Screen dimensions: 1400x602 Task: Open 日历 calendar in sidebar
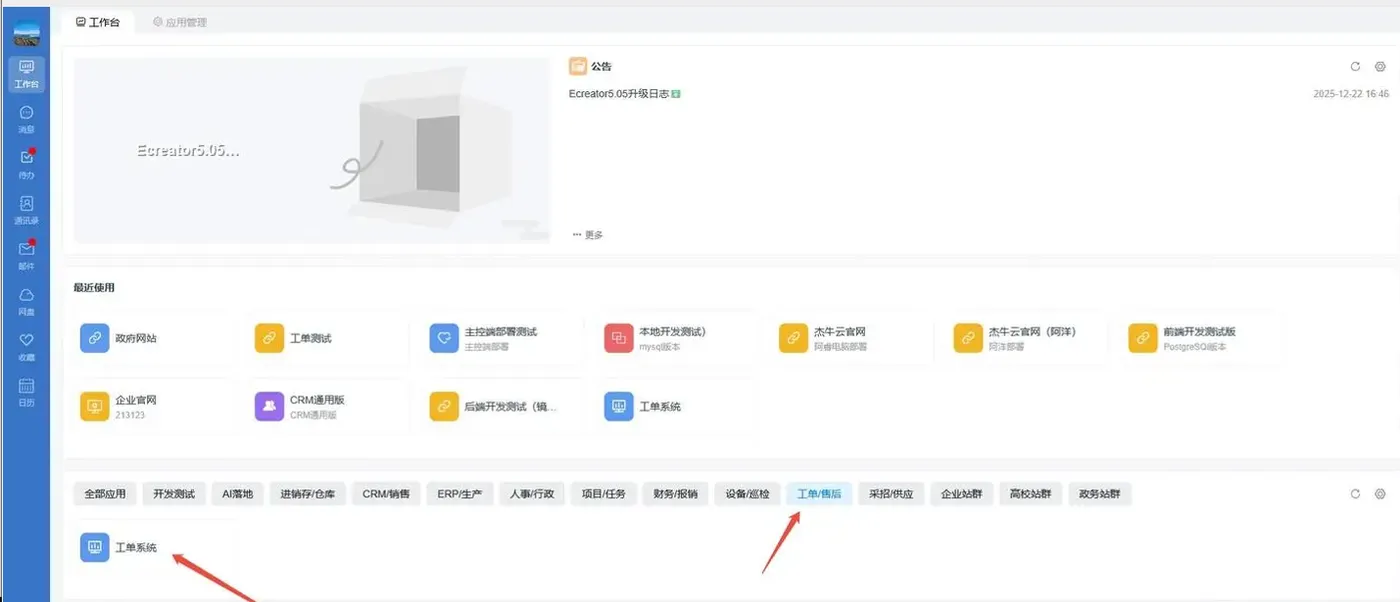(26, 393)
